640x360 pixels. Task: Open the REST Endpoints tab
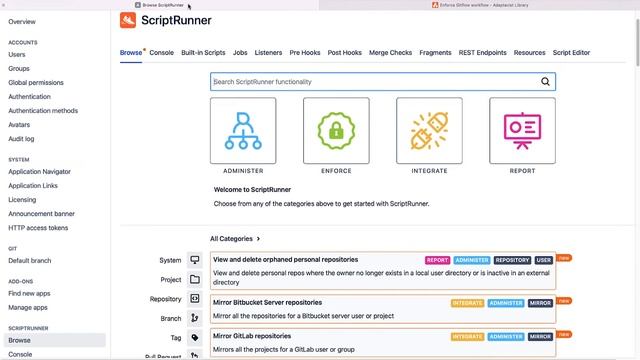coord(482,53)
